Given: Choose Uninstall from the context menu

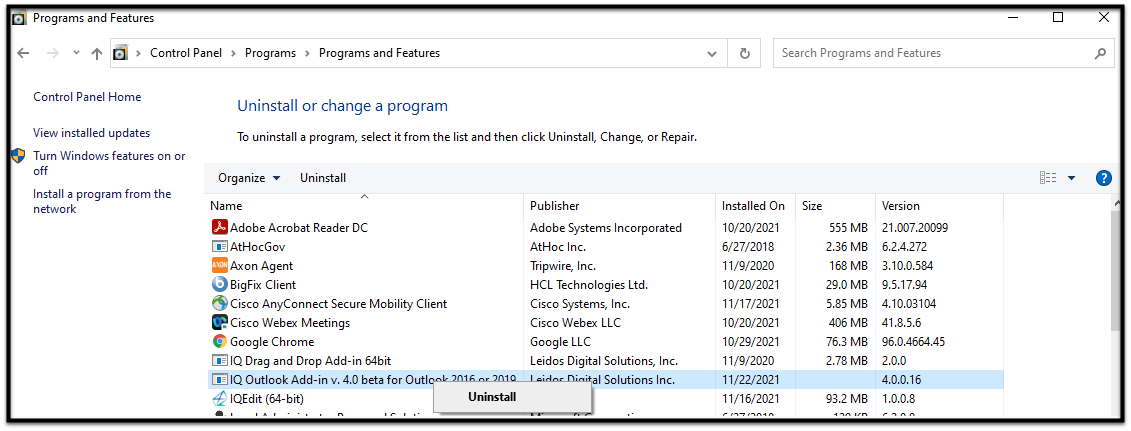Looking at the screenshot, I should 512,396.
